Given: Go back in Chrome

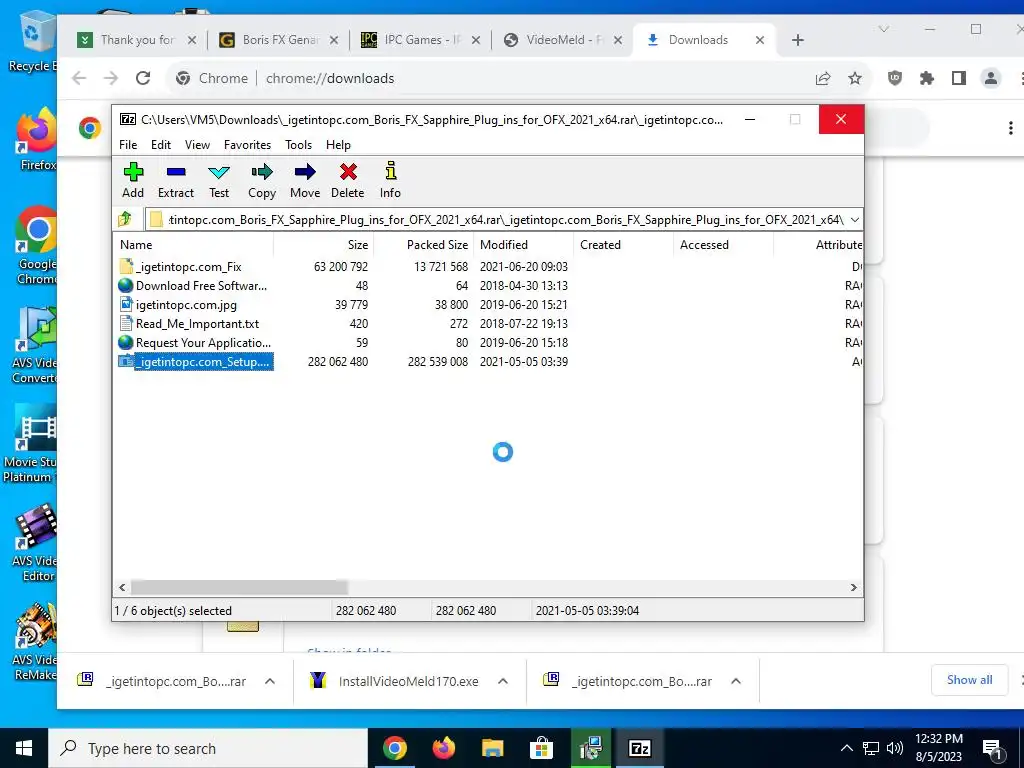Looking at the screenshot, I should (x=79, y=78).
